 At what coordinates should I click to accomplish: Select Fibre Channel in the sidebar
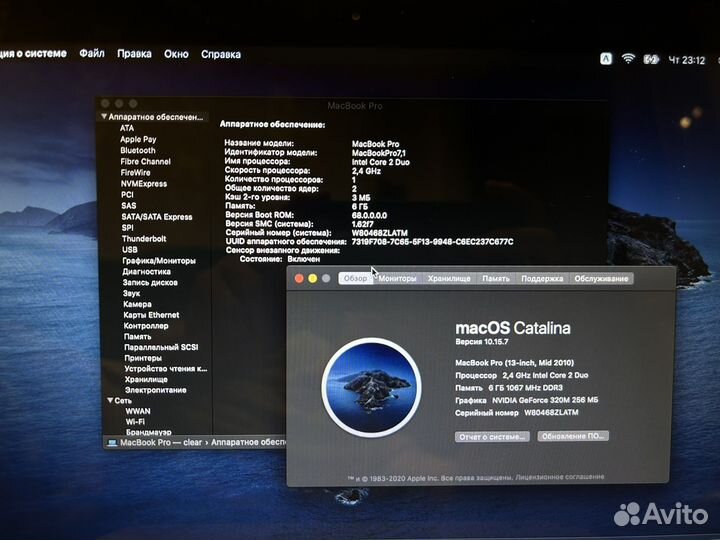point(146,162)
